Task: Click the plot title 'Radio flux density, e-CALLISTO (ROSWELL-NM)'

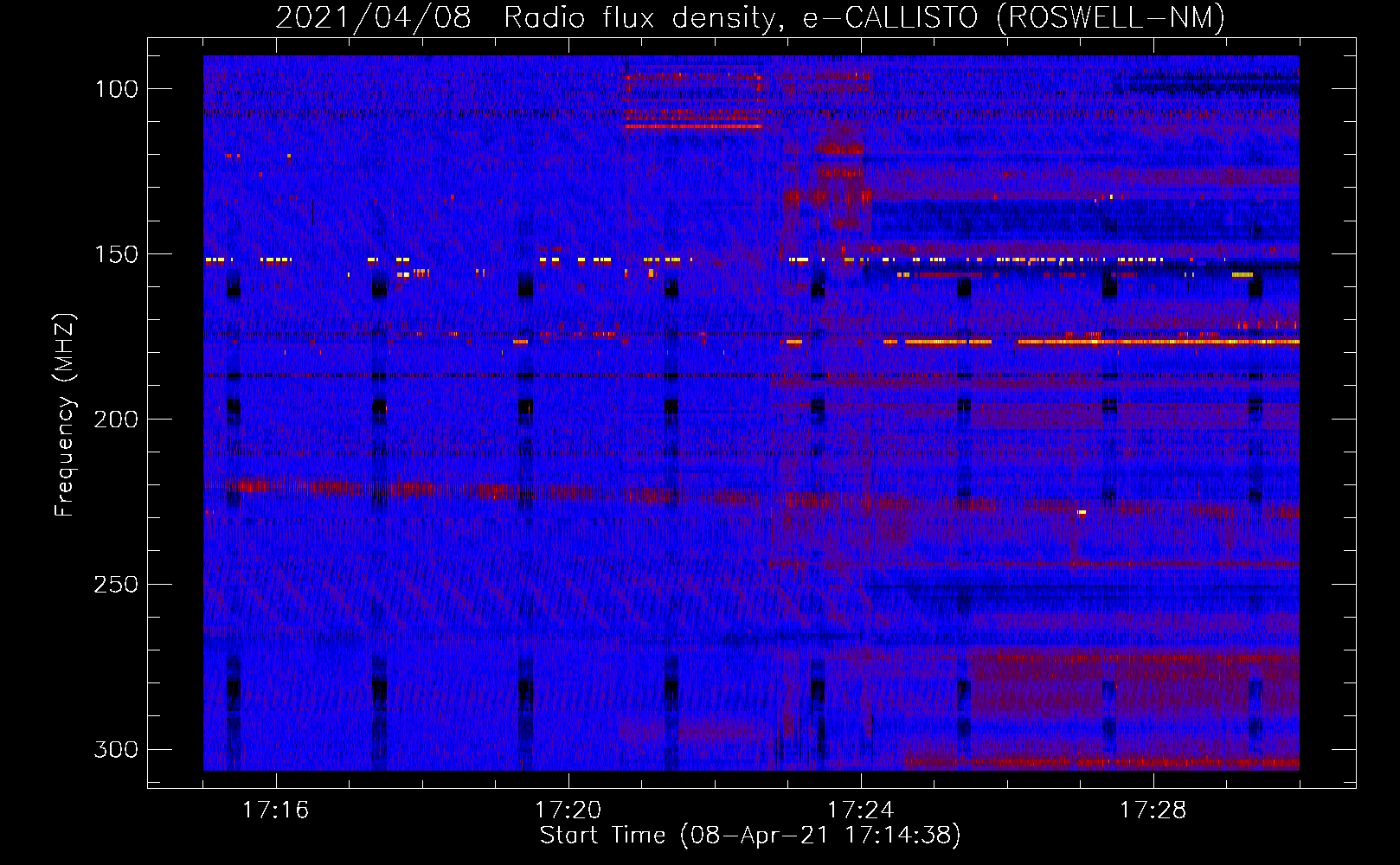Action: tap(864, 17)
